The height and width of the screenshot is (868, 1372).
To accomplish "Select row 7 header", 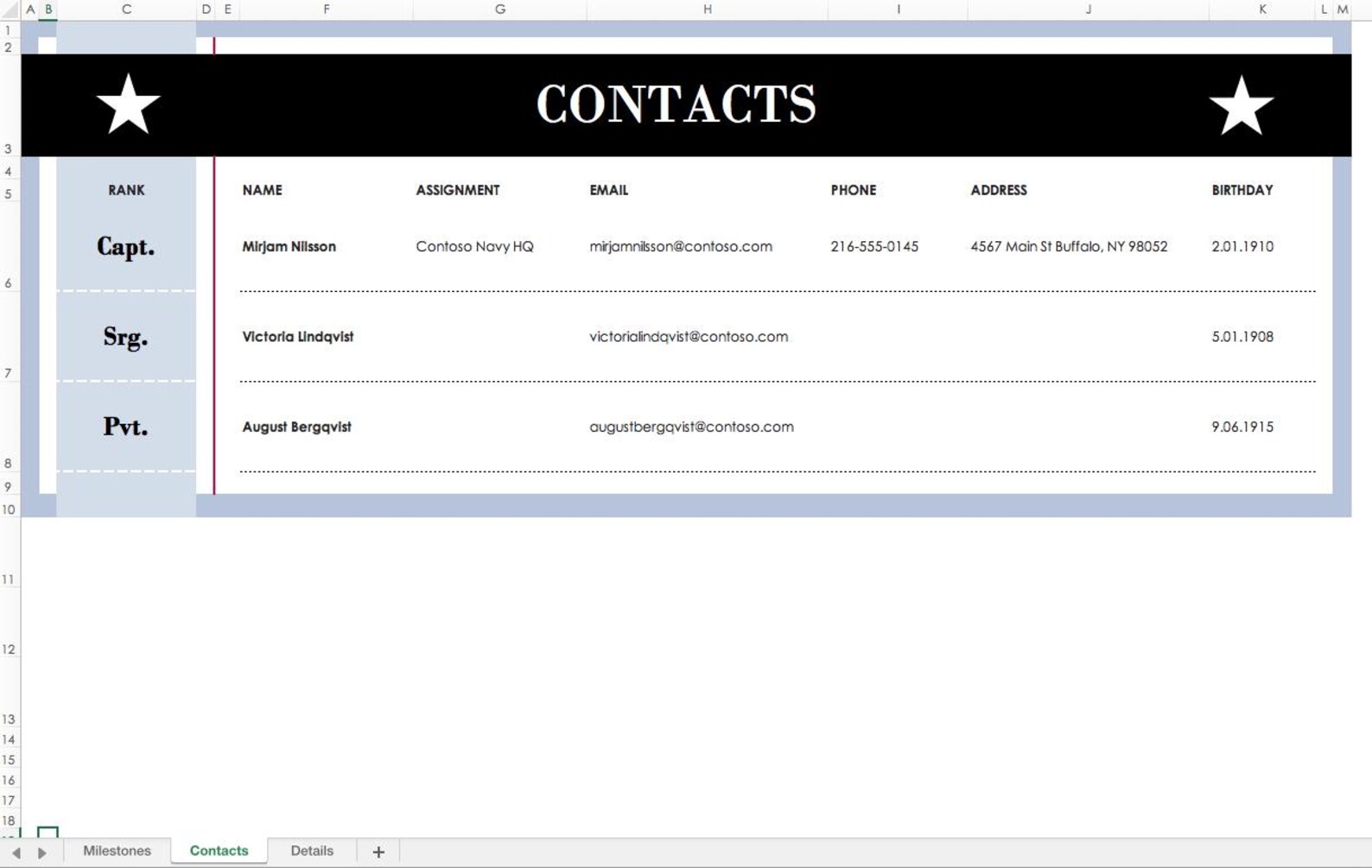I will tap(10, 337).
